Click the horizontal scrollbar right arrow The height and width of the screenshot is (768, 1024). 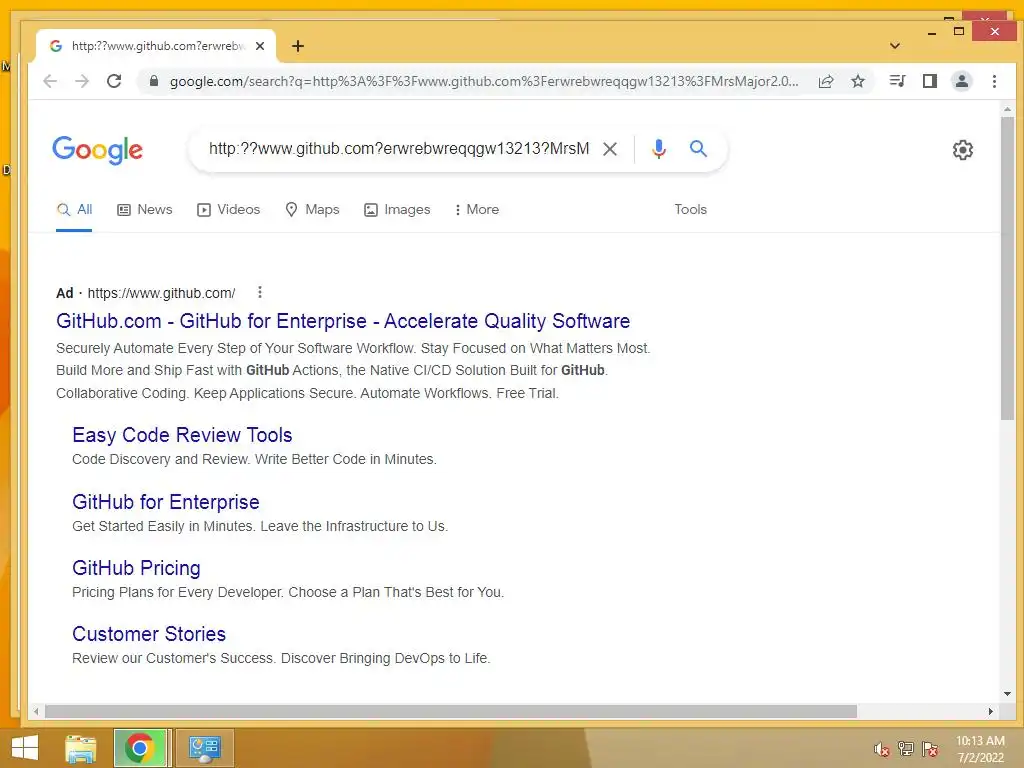coord(991,711)
